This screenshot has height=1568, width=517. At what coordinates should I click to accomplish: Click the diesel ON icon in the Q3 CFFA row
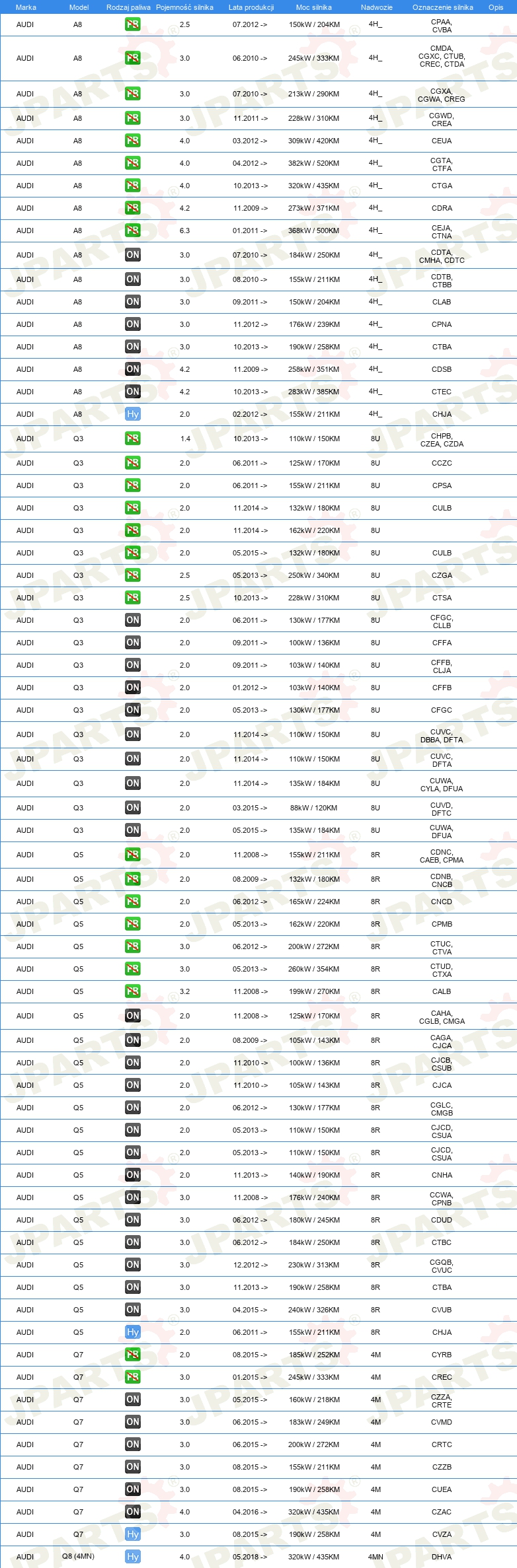pyautogui.click(x=133, y=643)
